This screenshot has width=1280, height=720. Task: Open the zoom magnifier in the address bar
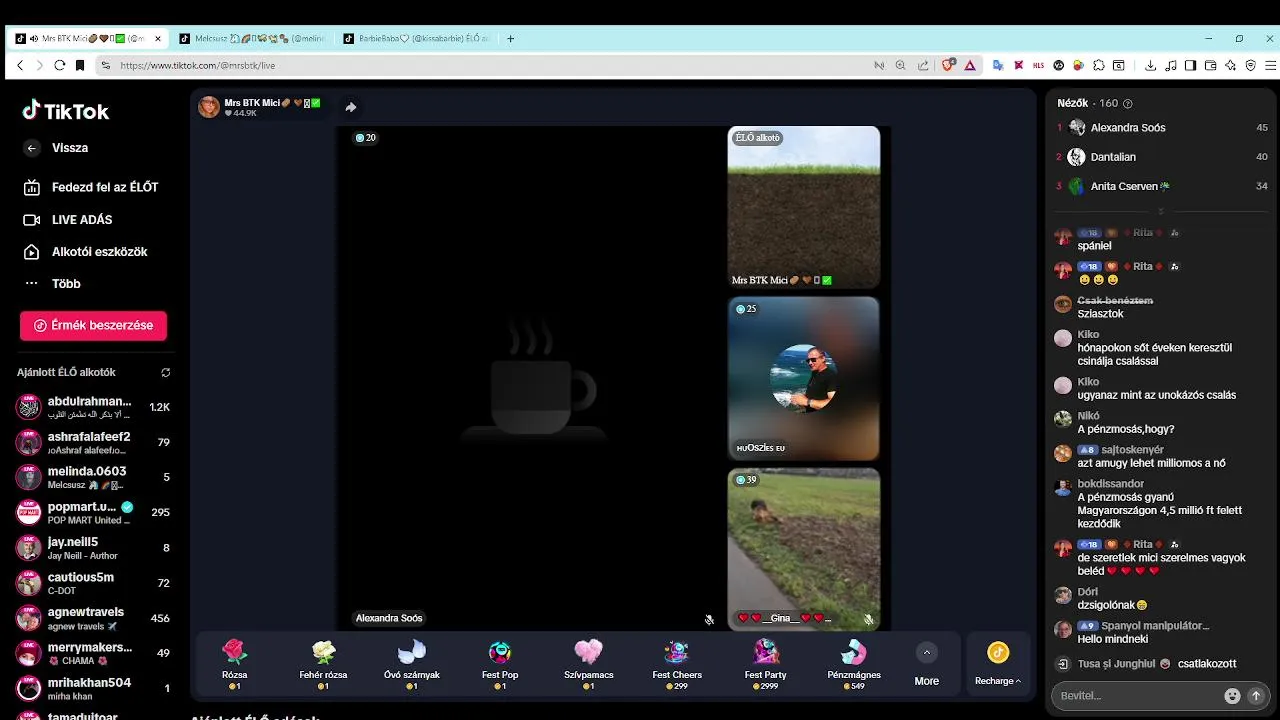[900, 65]
